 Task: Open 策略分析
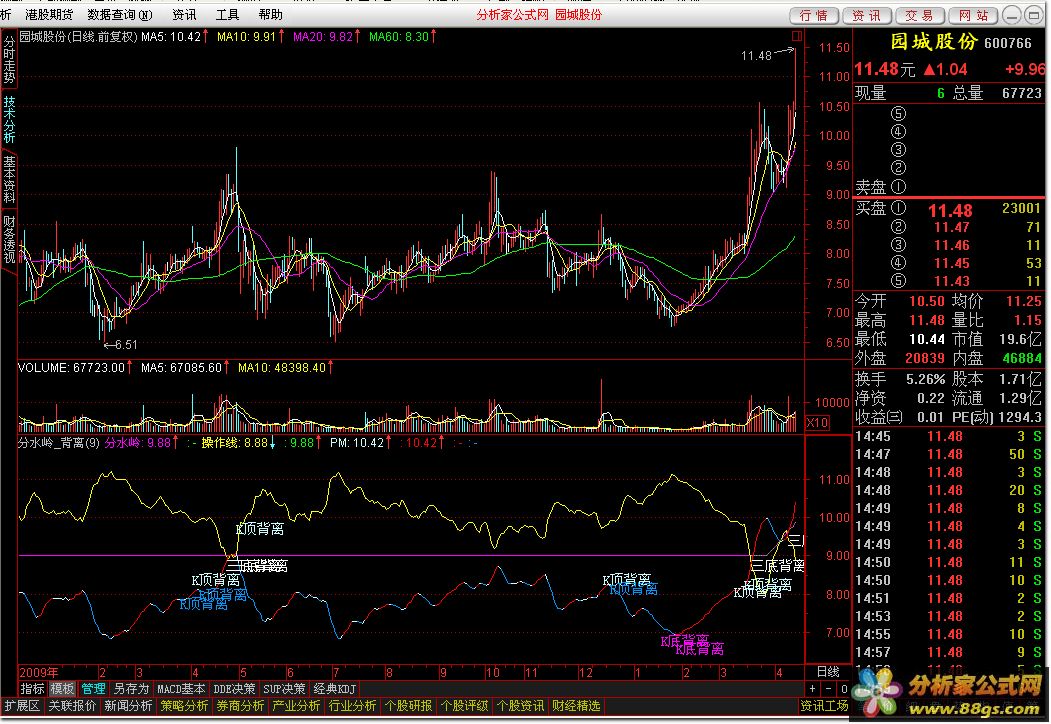pos(184,706)
